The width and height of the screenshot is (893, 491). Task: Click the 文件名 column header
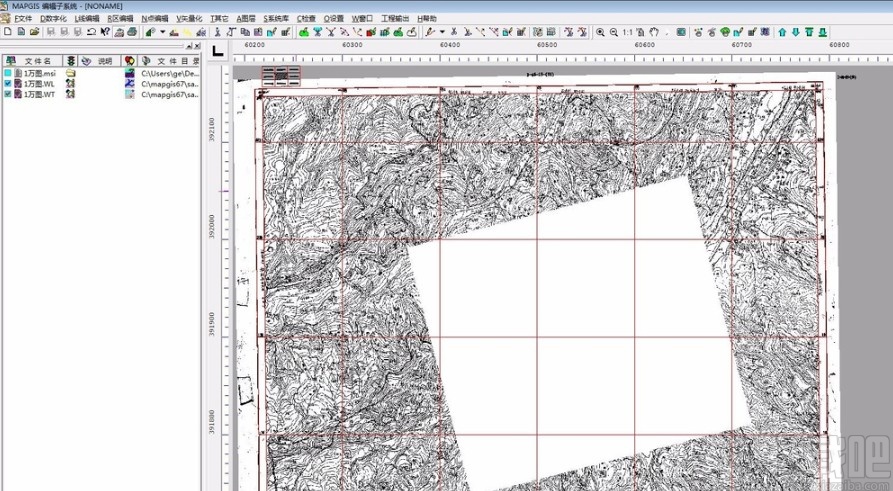[x=40, y=61]
